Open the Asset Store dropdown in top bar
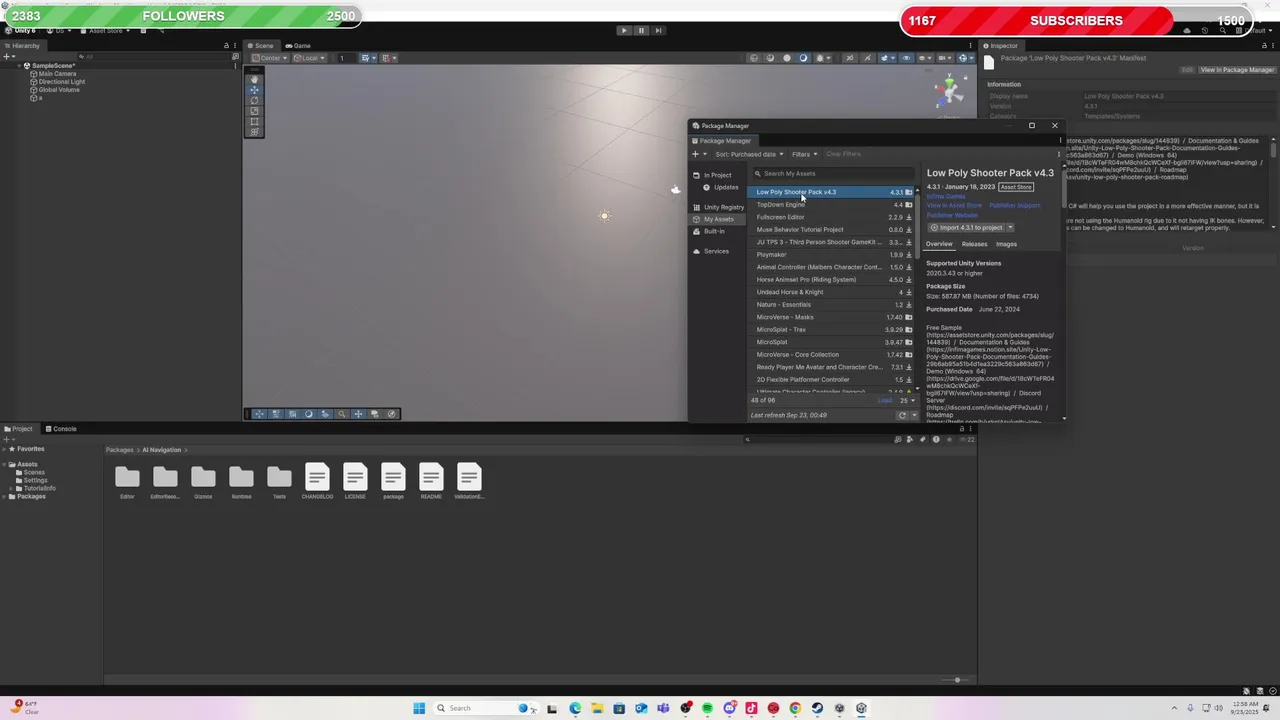 [x=107, y=31]
